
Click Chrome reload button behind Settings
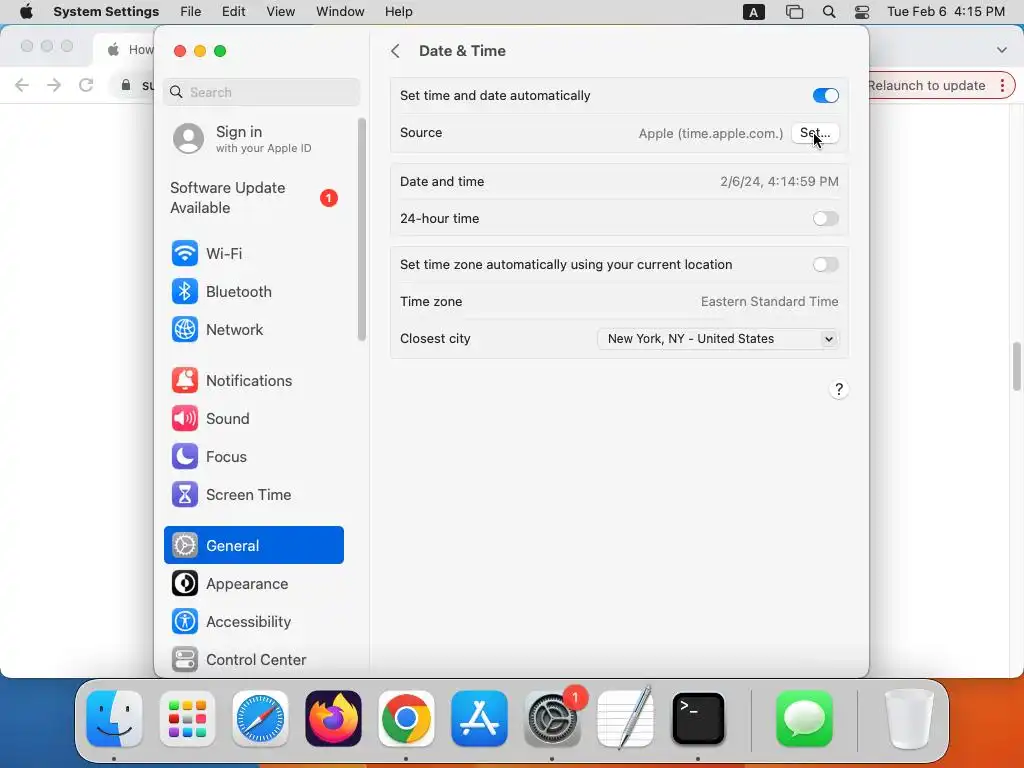[86, 85]
